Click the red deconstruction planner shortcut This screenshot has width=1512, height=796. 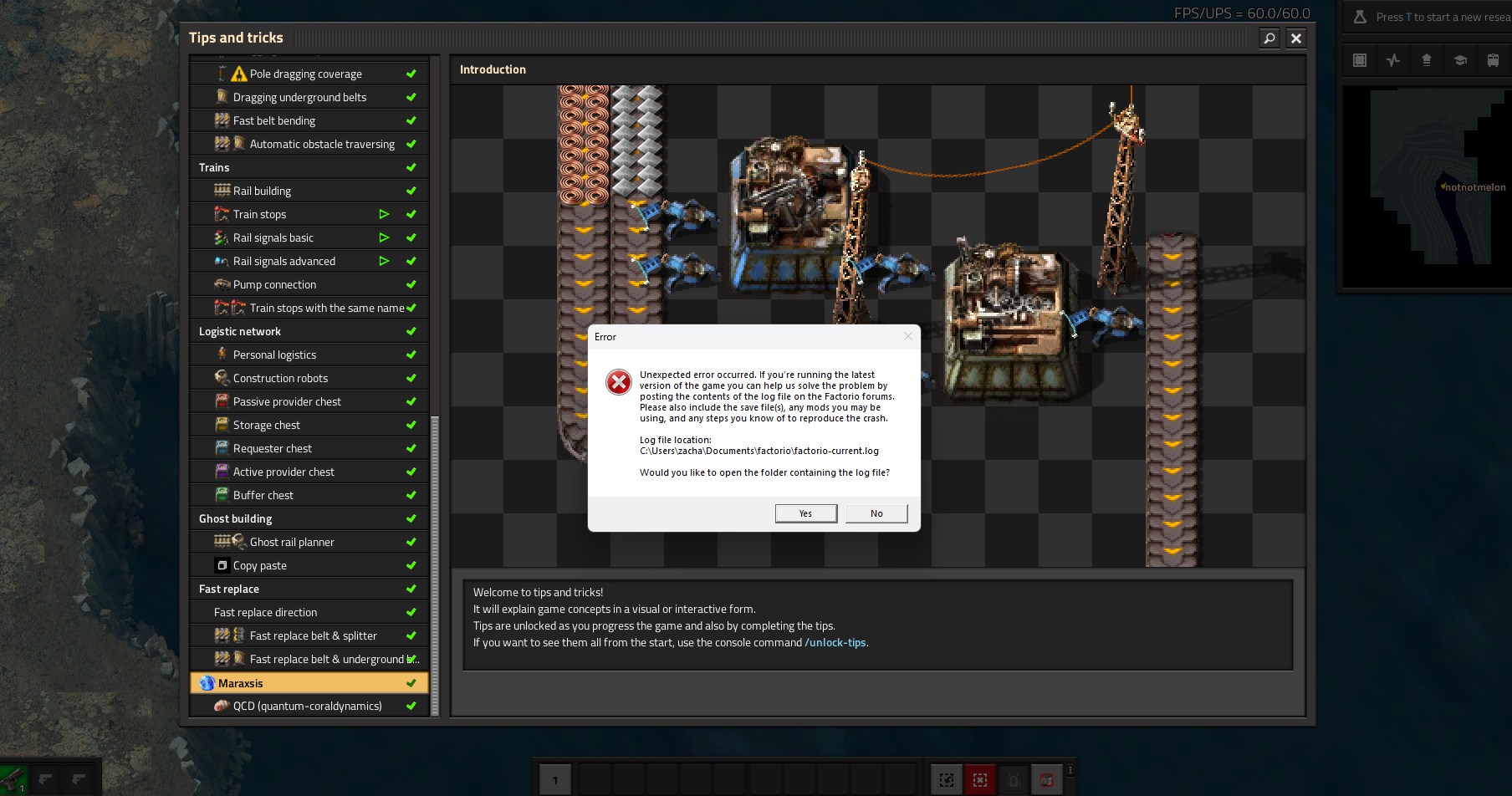click(x=979, y=780)
